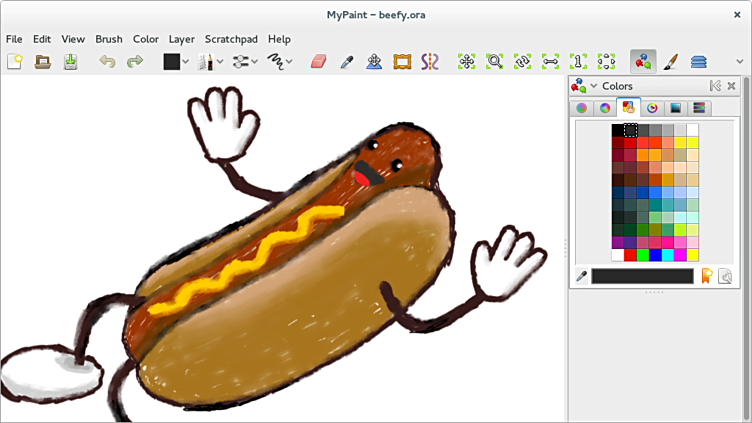Select the color picker eyedropper in toolbar
Viewport: 752px width, 423px height.
coord(346,61)
